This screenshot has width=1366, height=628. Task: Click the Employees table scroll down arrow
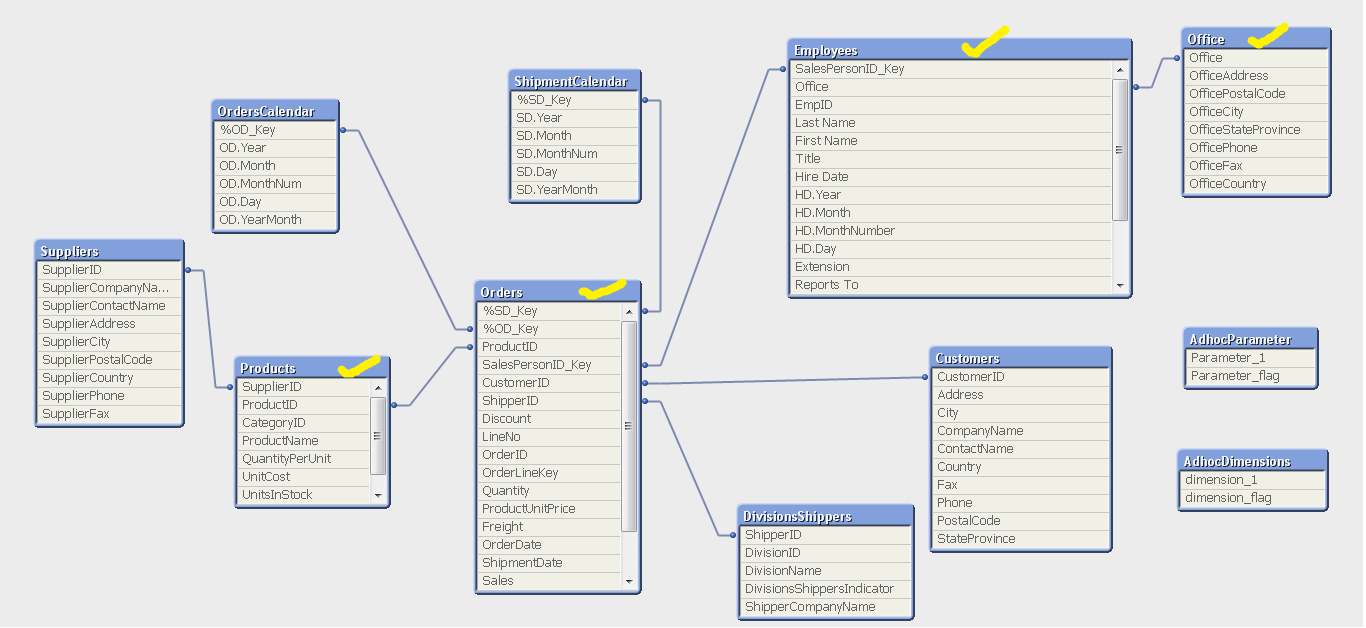point(1120,285)
